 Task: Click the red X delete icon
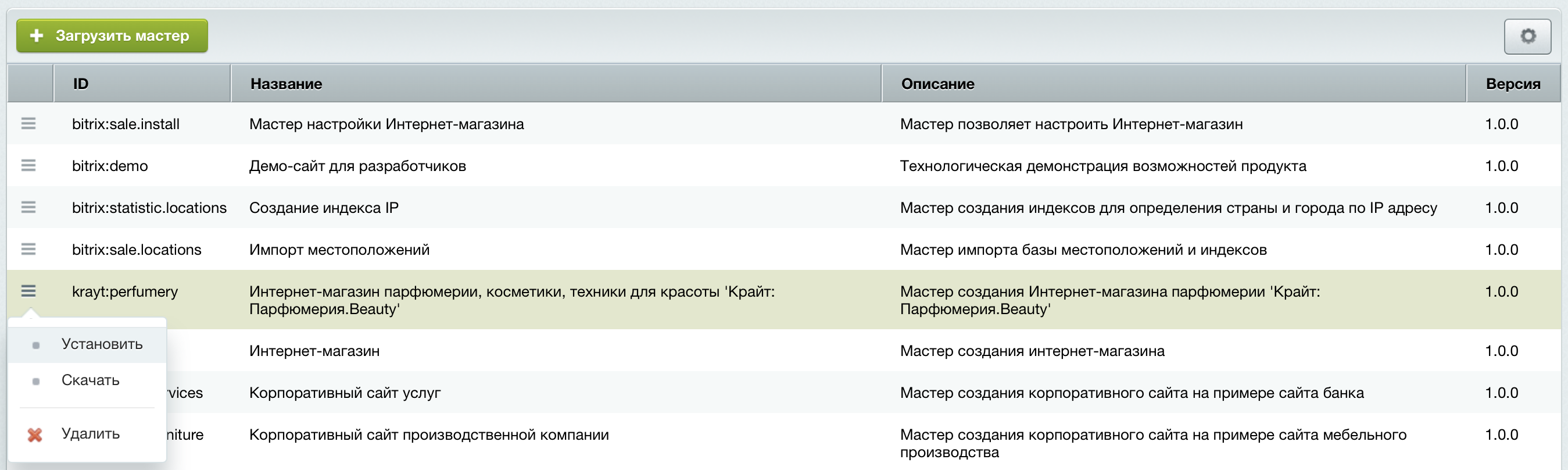35,435
